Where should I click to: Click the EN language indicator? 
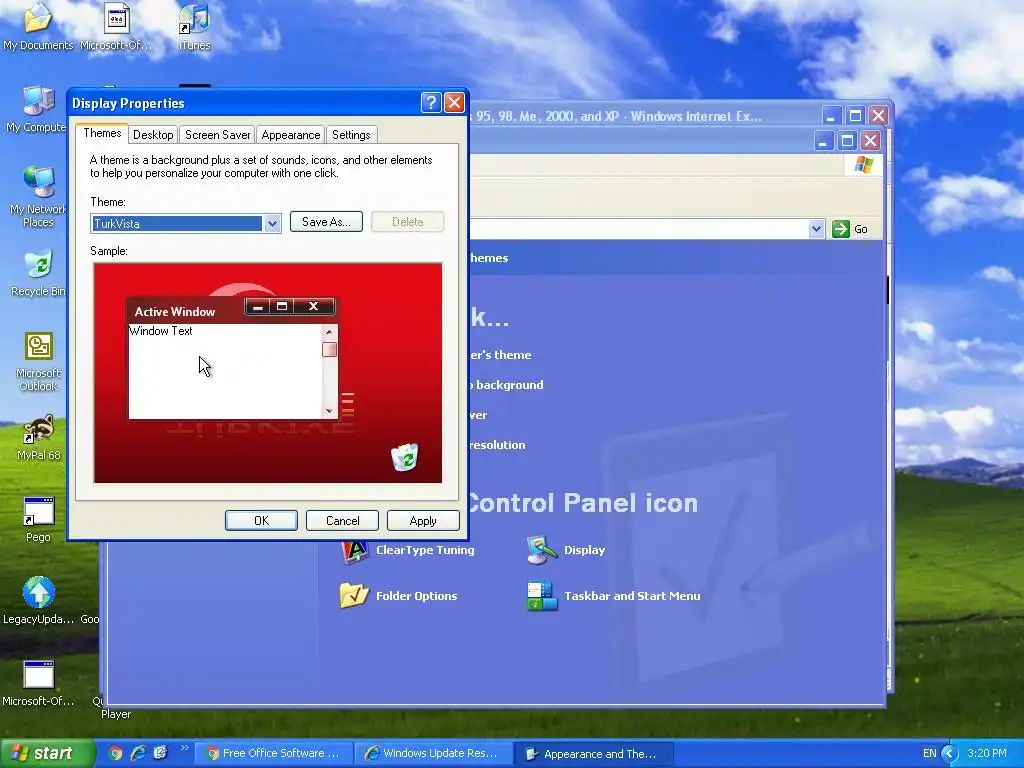929,754
